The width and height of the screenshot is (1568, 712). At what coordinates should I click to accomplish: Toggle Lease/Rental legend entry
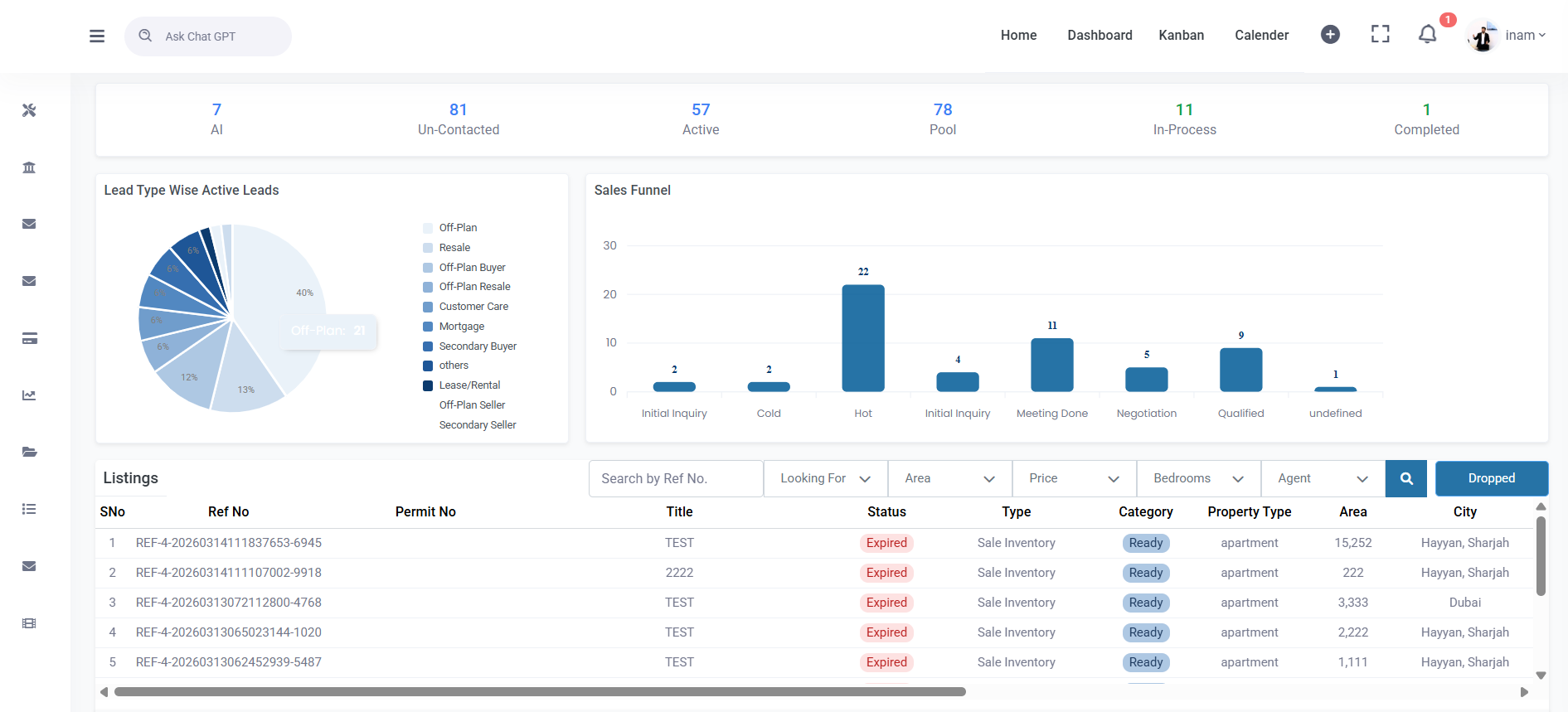click(461, 385)
